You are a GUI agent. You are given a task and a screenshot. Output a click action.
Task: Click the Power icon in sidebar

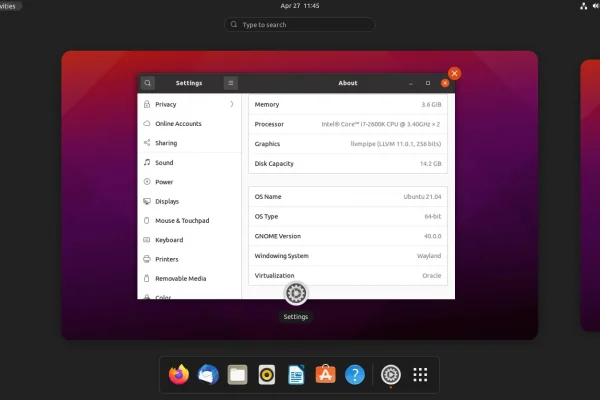click(147, 181)
